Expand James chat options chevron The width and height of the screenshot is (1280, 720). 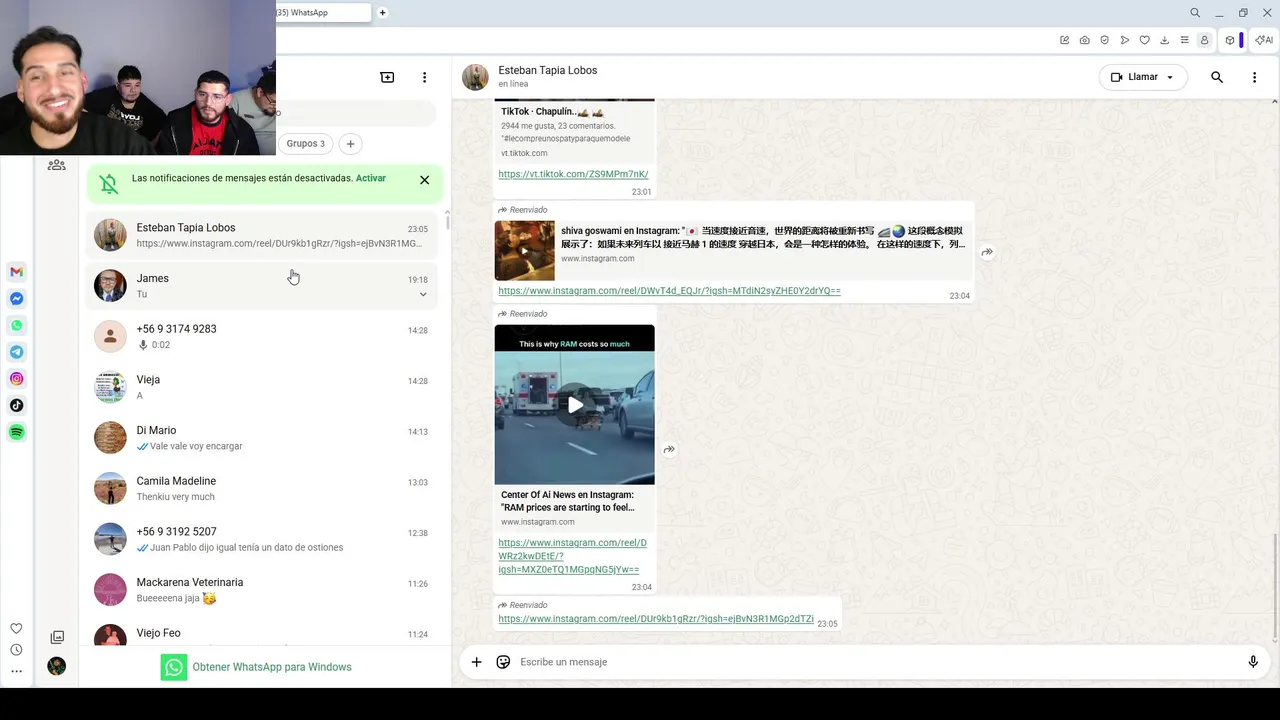coord(423,294)
